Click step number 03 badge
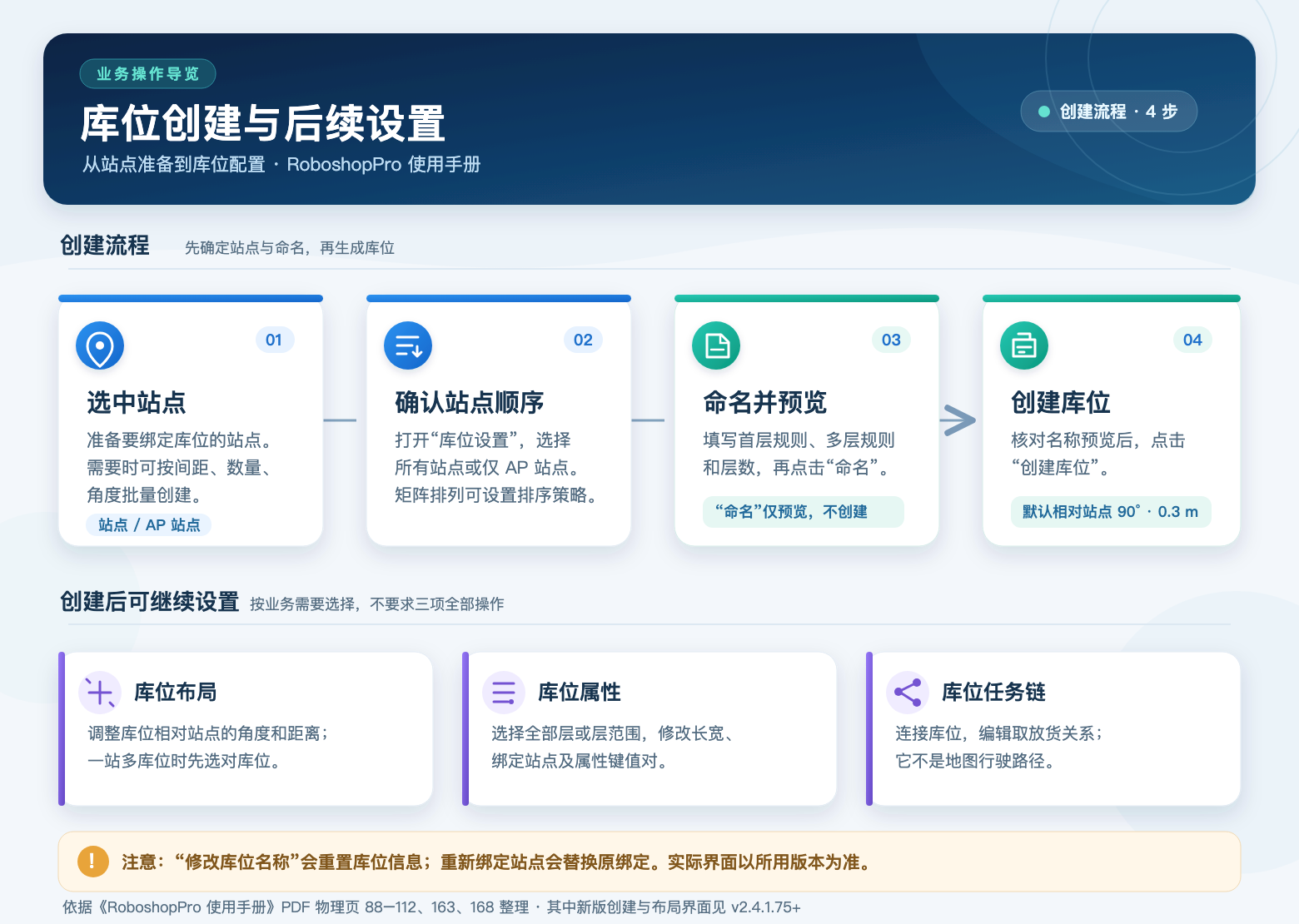 coord(891,340)
